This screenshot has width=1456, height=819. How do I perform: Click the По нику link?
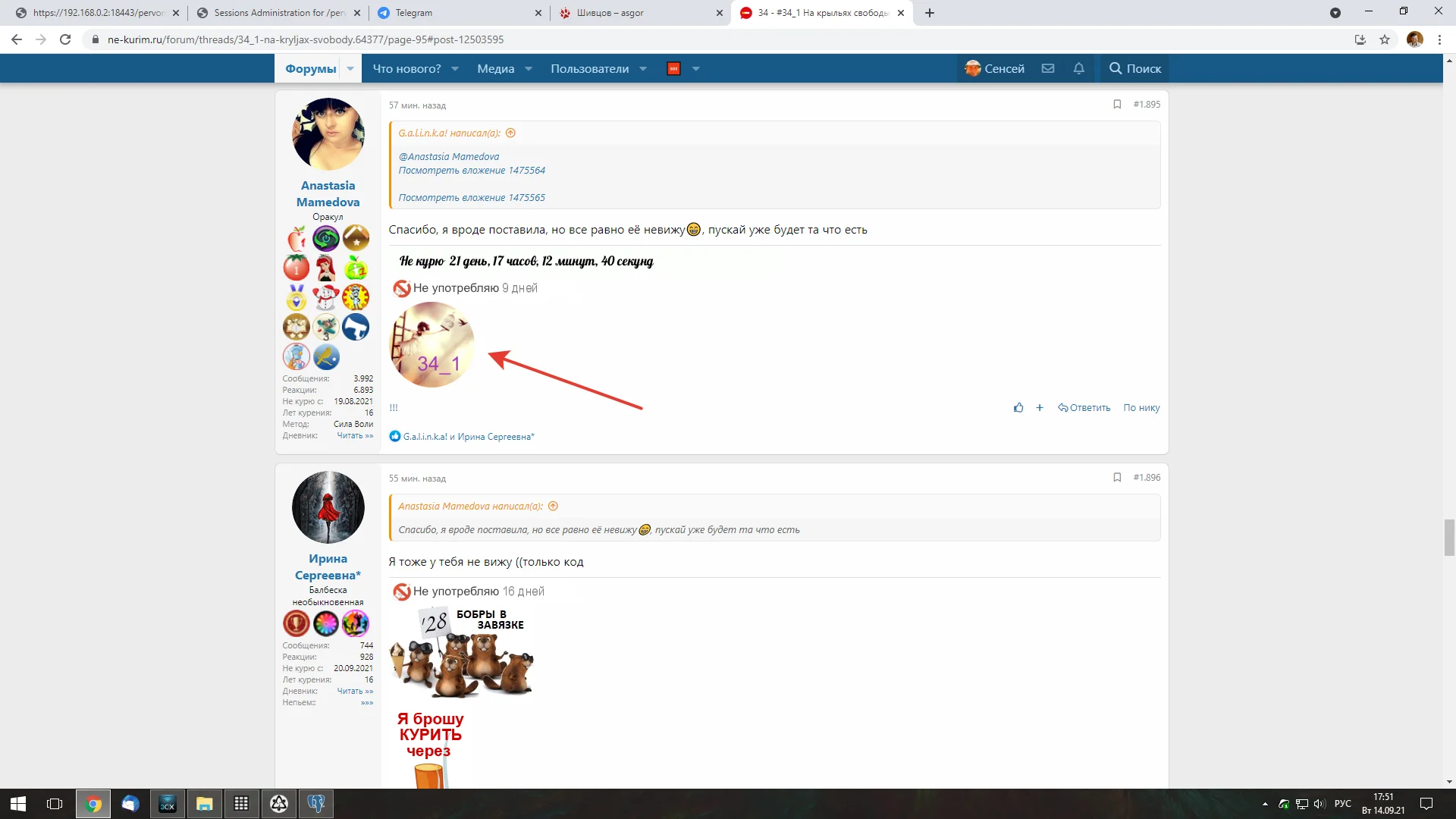(x=1141, y=408)
